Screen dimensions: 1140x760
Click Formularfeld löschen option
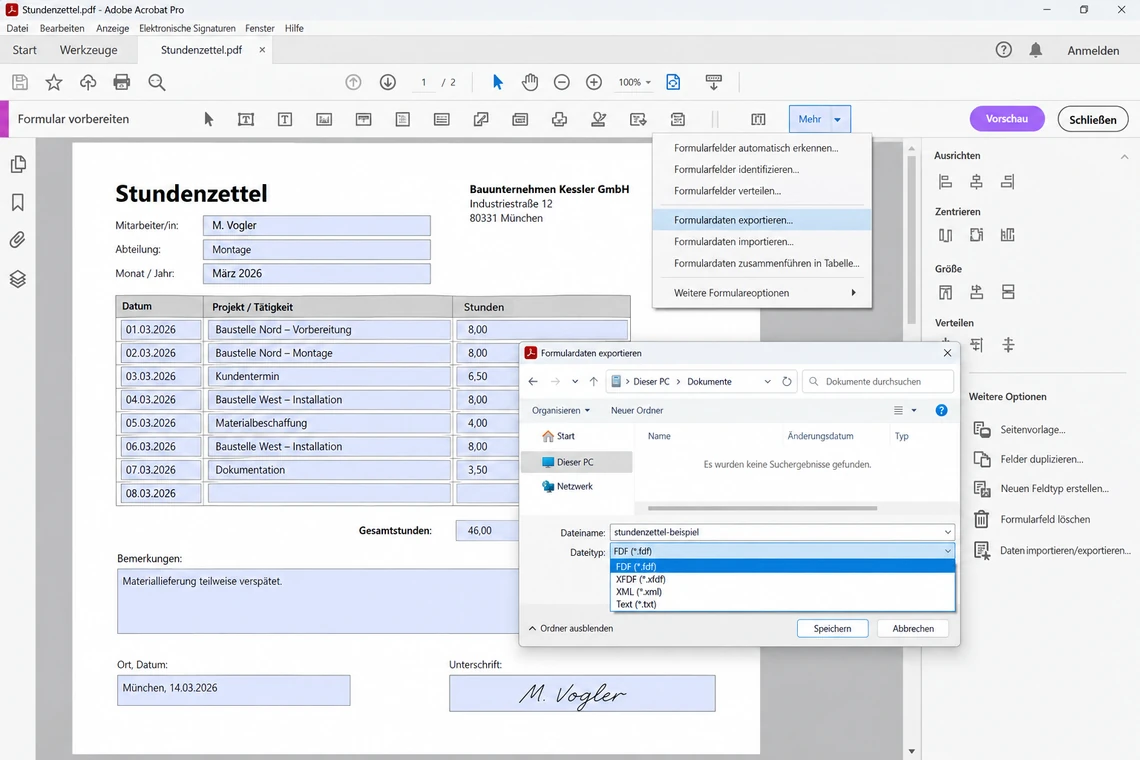(x=1032, y=519)
